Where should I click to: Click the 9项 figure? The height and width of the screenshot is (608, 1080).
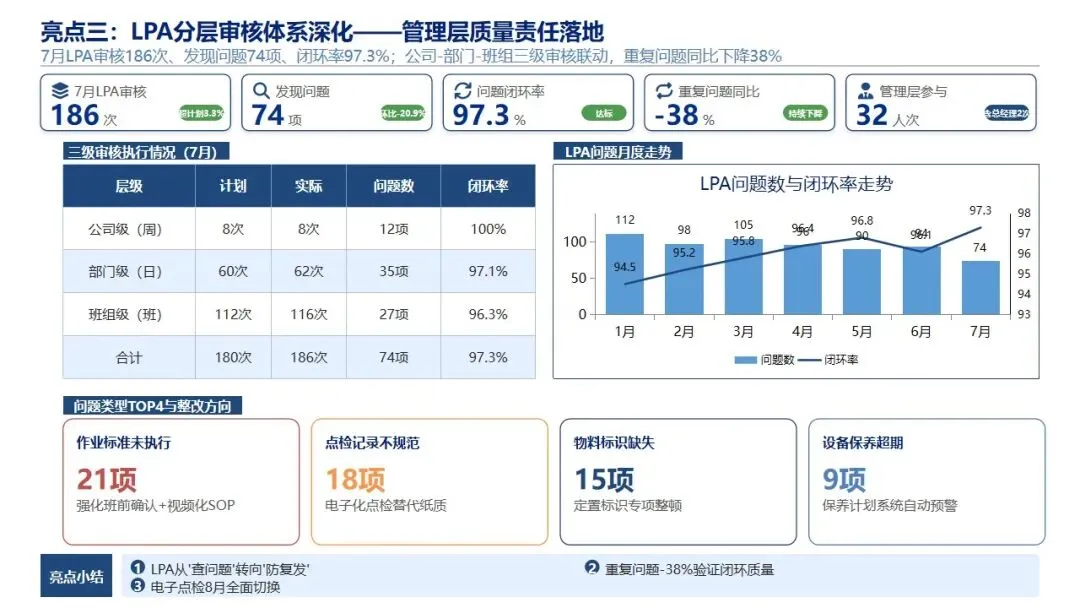coord(844,479)
